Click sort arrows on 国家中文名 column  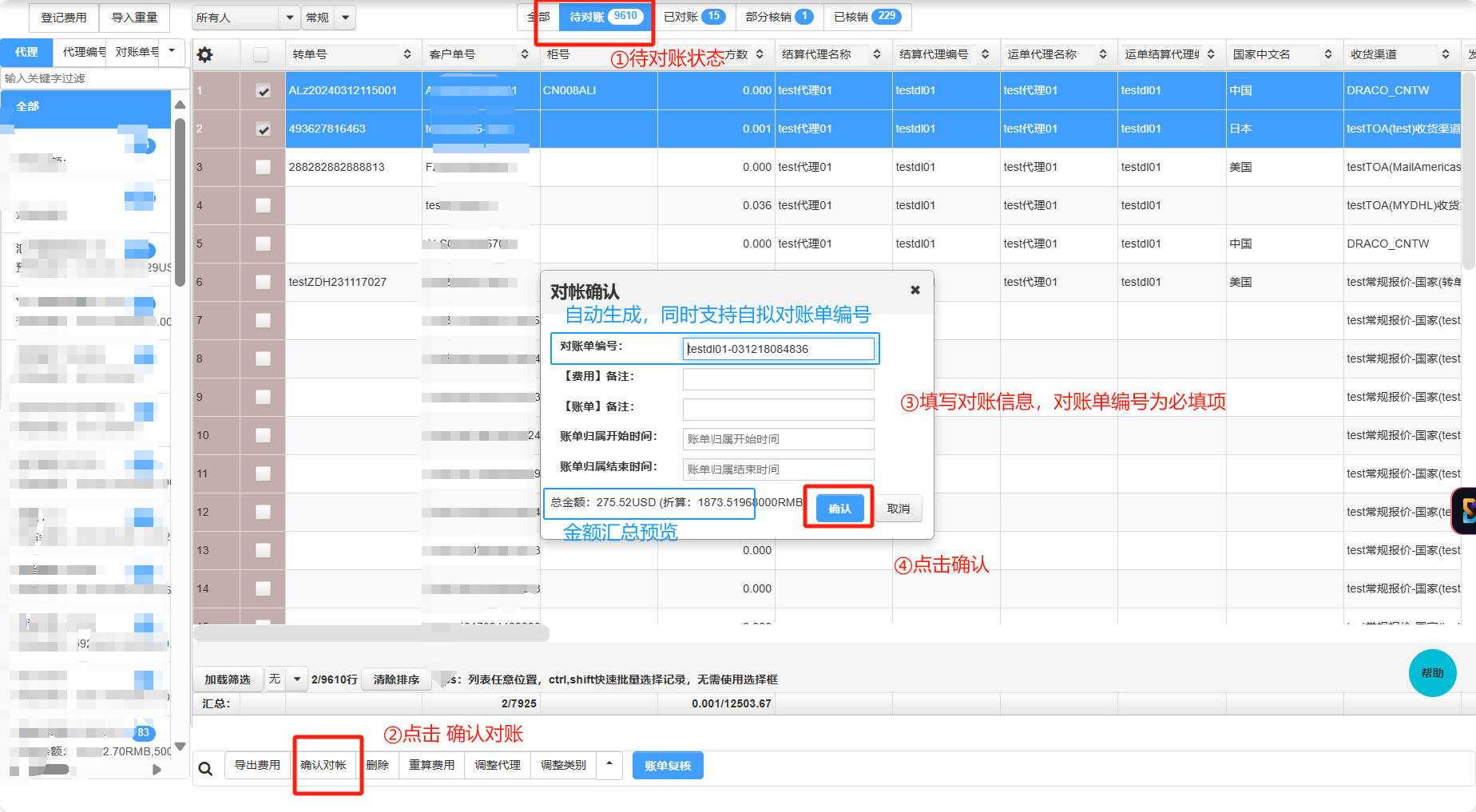click(x=1328, y=54)
